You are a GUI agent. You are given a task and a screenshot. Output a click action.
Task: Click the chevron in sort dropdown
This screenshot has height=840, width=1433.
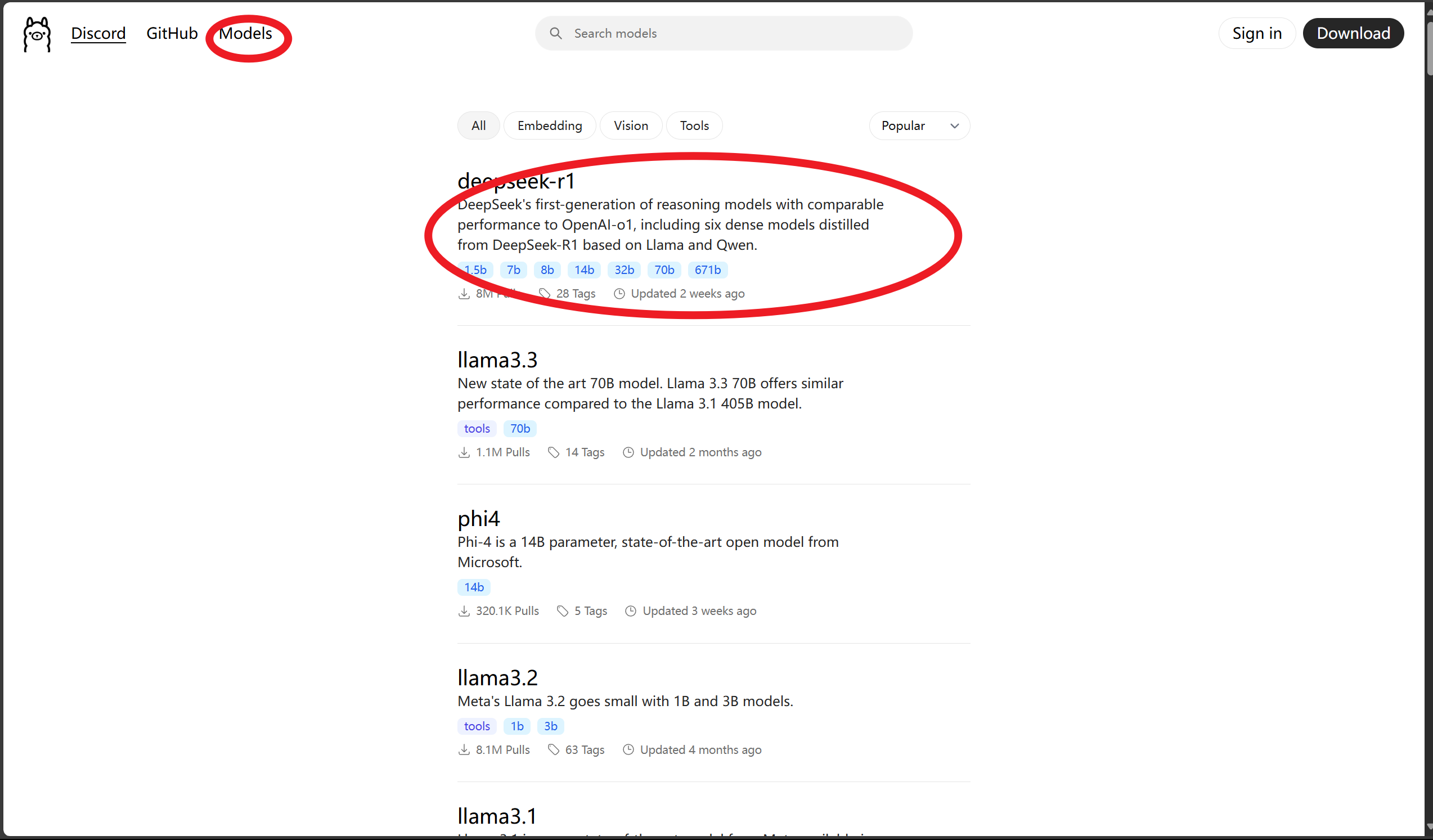[x=955, y=125]
